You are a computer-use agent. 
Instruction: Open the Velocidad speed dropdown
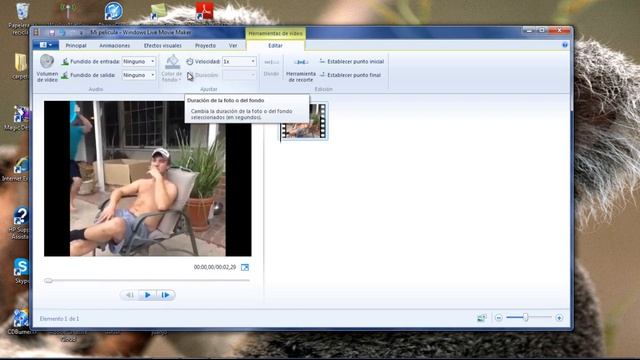[253, 62]
